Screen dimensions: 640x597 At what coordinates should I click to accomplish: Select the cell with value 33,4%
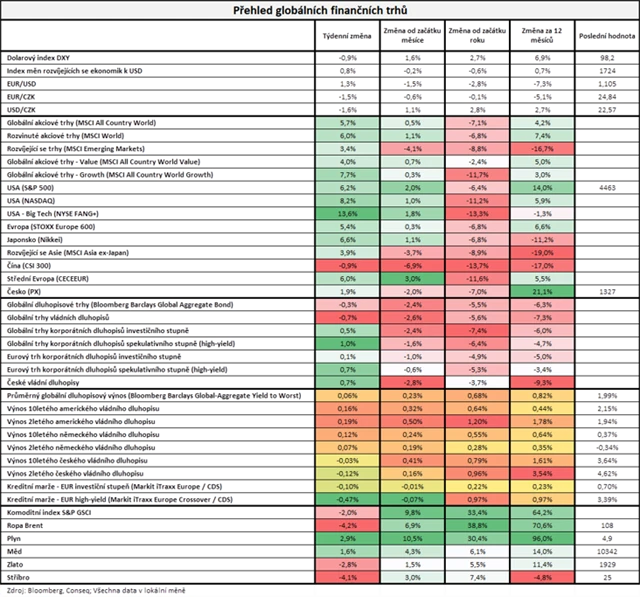tap(477, 512)
